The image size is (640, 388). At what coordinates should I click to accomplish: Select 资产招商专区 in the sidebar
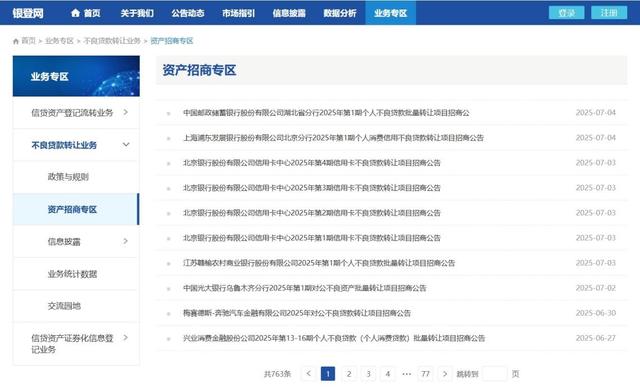coord(76,209)
